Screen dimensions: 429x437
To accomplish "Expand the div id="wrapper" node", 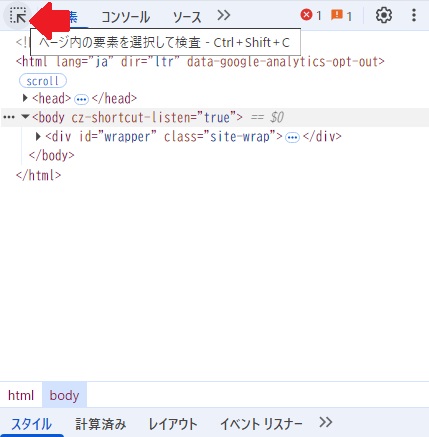I will pyautogui.click(x=38, y=136).
